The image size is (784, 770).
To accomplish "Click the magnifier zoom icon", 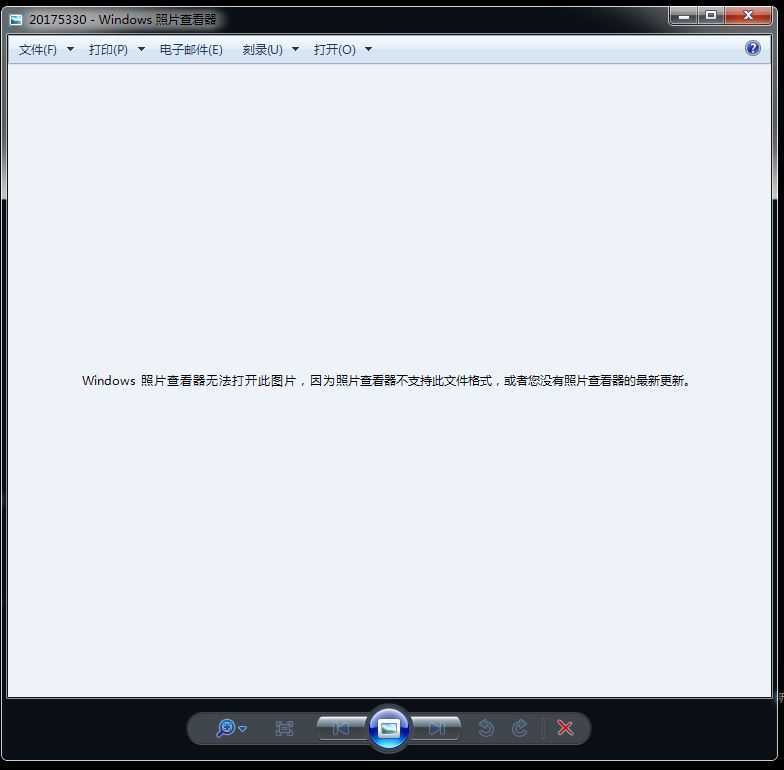I will click(226, 728).
